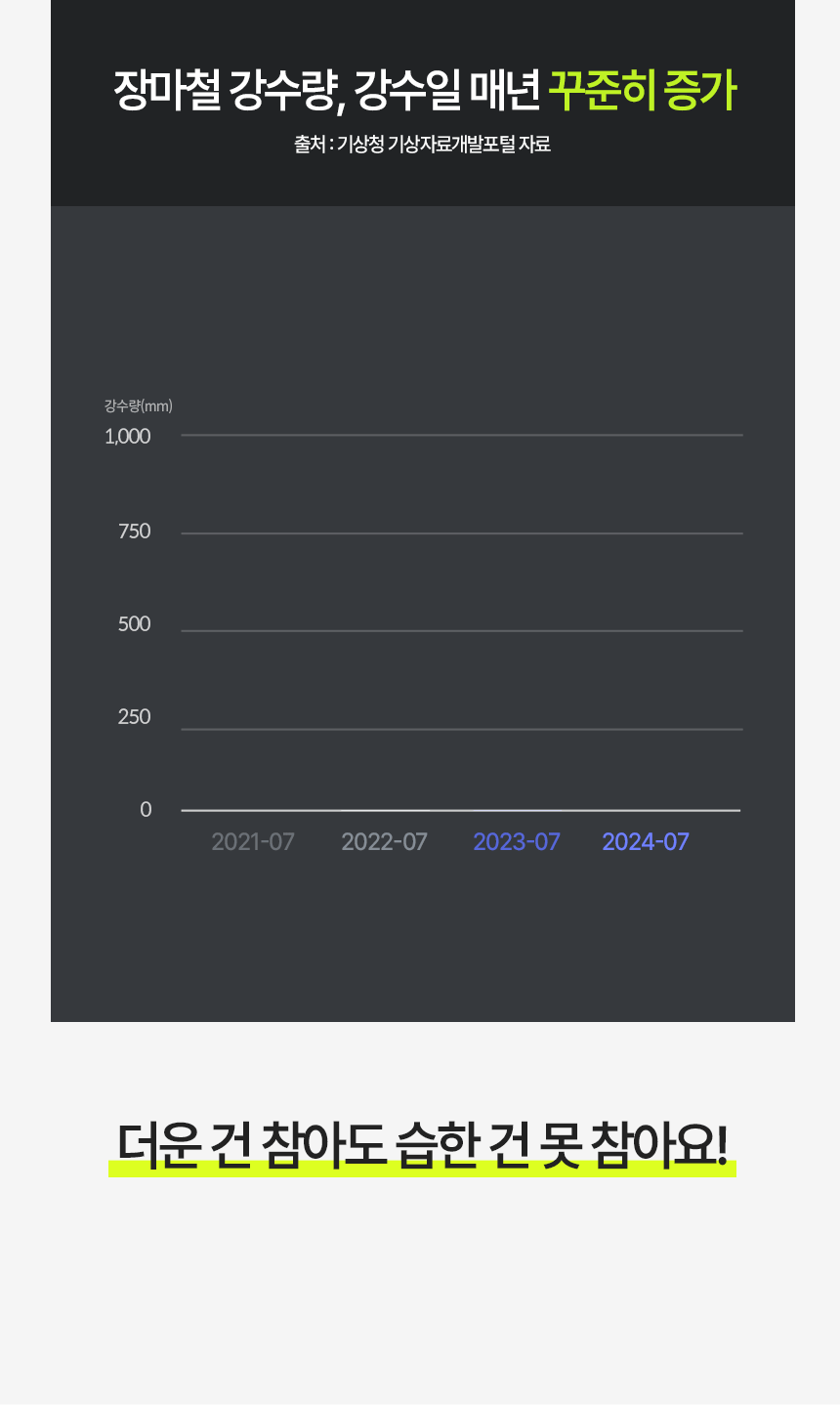This screenshot has height=1405, width=840.
Task: Click the 2021-07 x-axis label
Action: pyautogui.click(x=252, y=841)
